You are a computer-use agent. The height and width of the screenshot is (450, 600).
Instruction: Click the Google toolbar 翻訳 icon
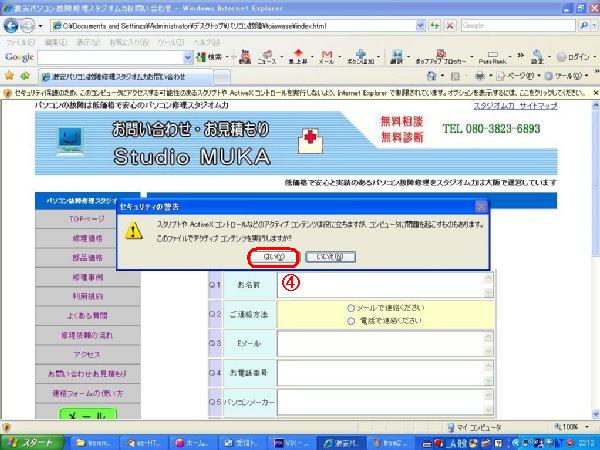click(x=396, y=57)
